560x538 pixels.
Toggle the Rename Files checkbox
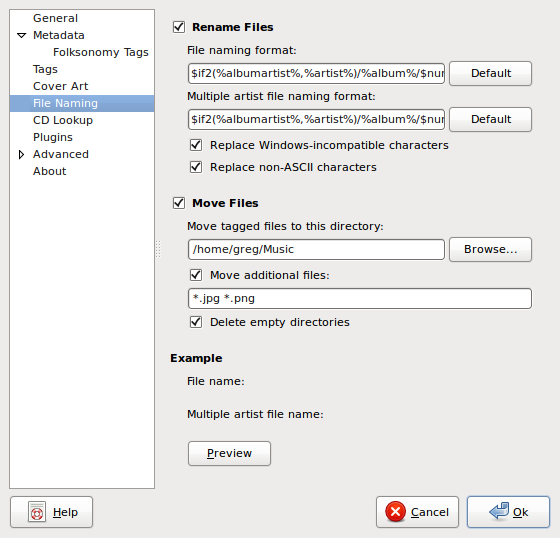click(x=179, y=27)
